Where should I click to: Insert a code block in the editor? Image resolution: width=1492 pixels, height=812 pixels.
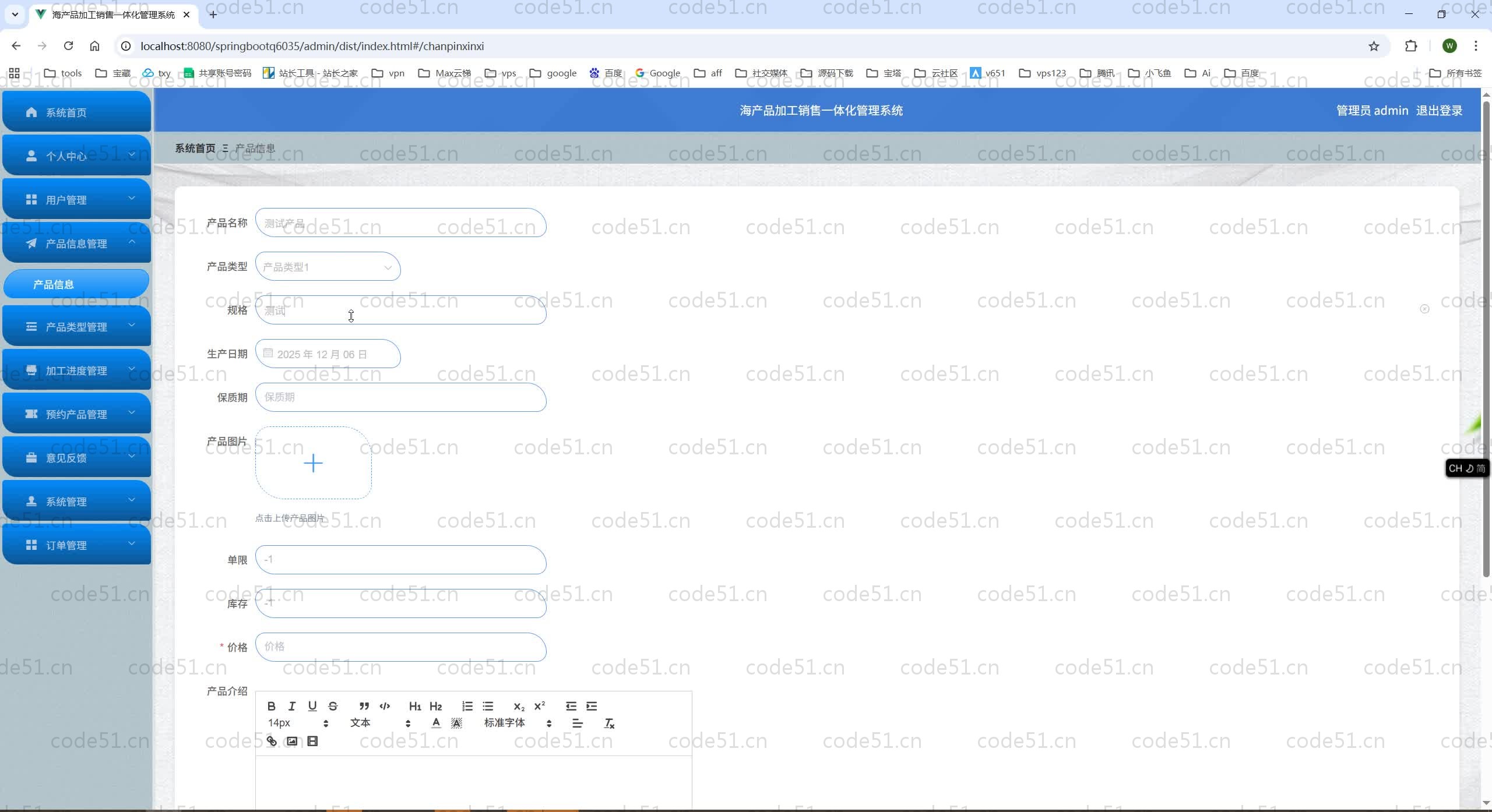385,706
